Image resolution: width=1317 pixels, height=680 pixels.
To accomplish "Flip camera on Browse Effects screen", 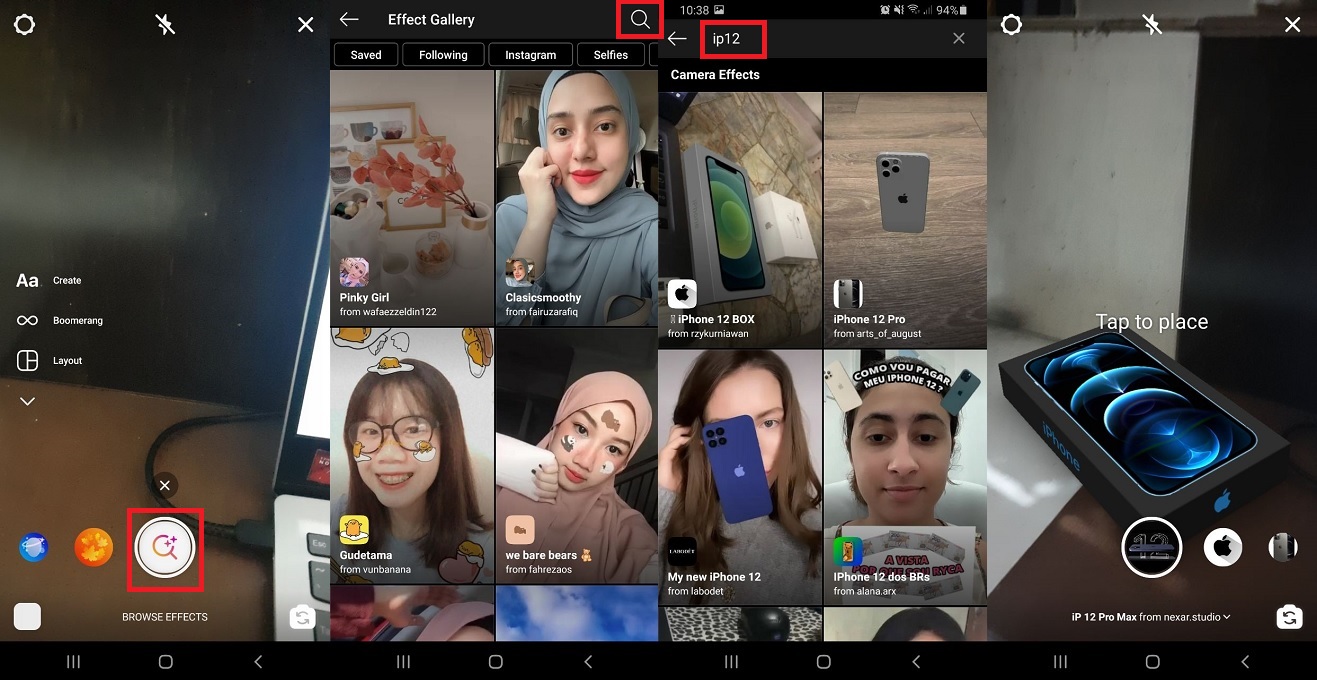I will pos(302,617).
